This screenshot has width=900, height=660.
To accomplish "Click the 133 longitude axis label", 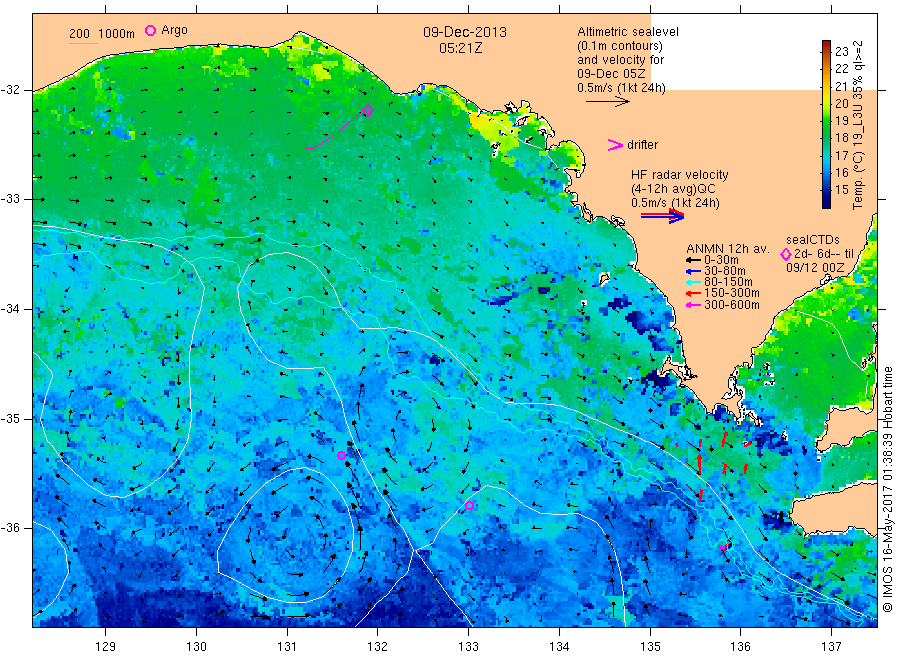I will (x=468, y=647).
